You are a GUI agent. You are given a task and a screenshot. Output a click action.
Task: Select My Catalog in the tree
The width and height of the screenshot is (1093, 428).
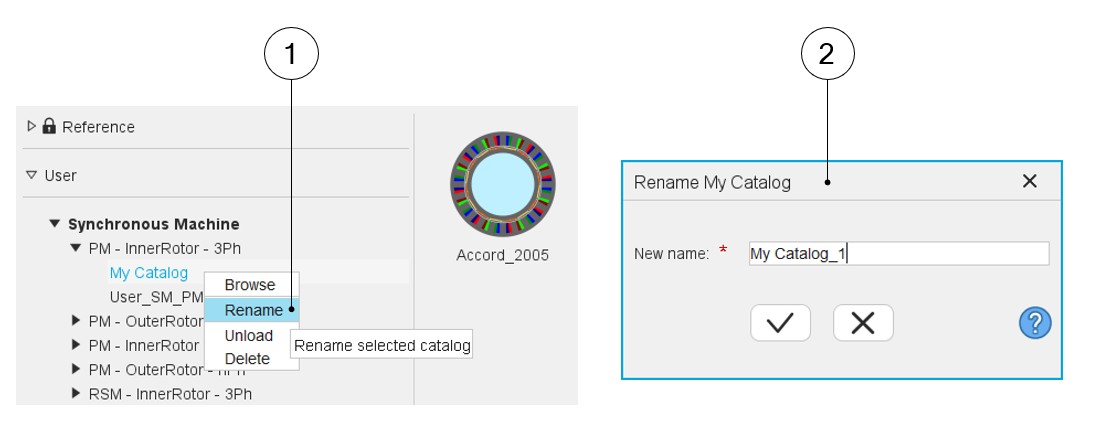tap(148, 272)
